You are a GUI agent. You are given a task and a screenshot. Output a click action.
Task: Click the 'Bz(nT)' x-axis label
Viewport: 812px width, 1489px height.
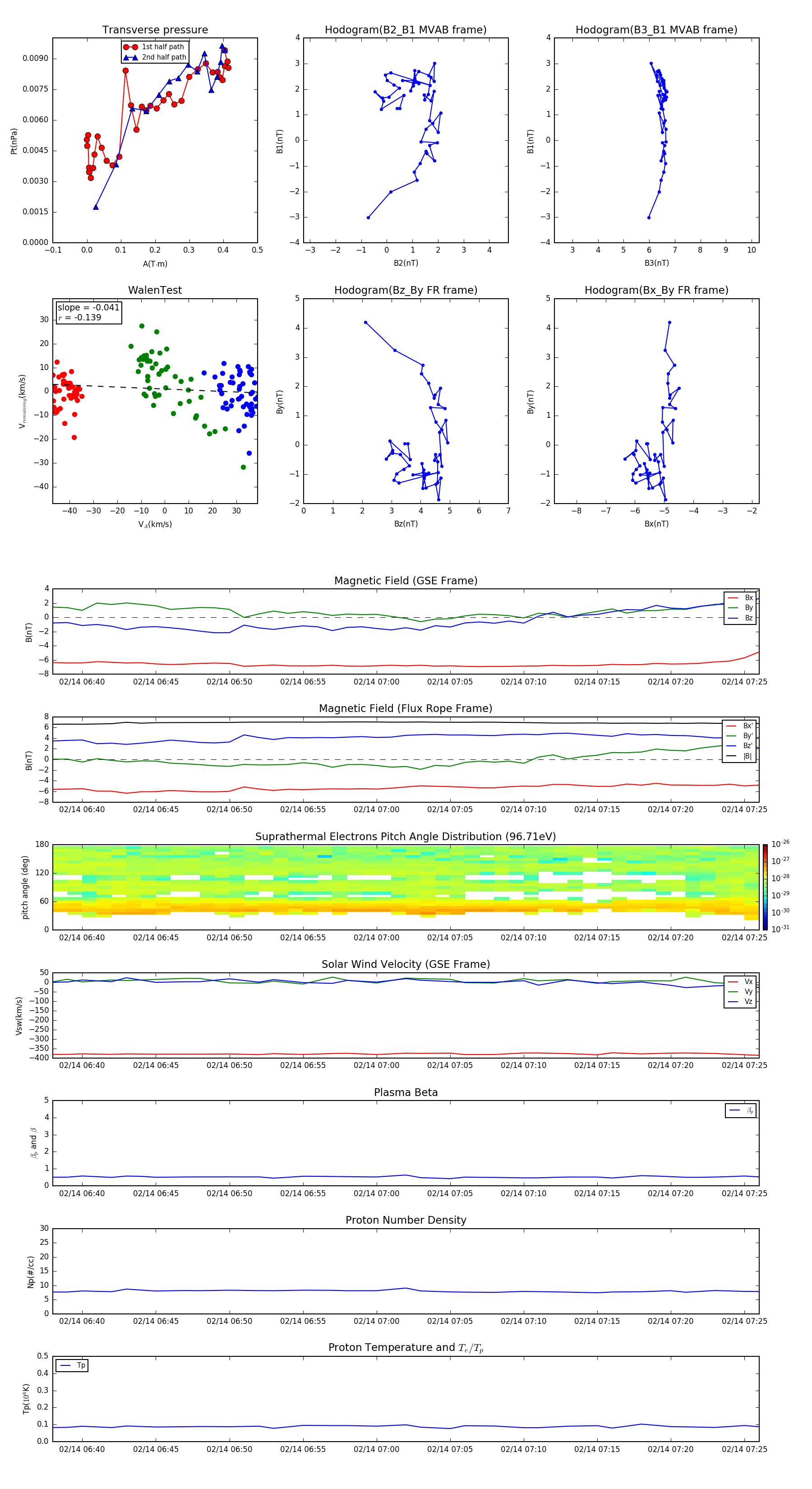pos(406,524)
